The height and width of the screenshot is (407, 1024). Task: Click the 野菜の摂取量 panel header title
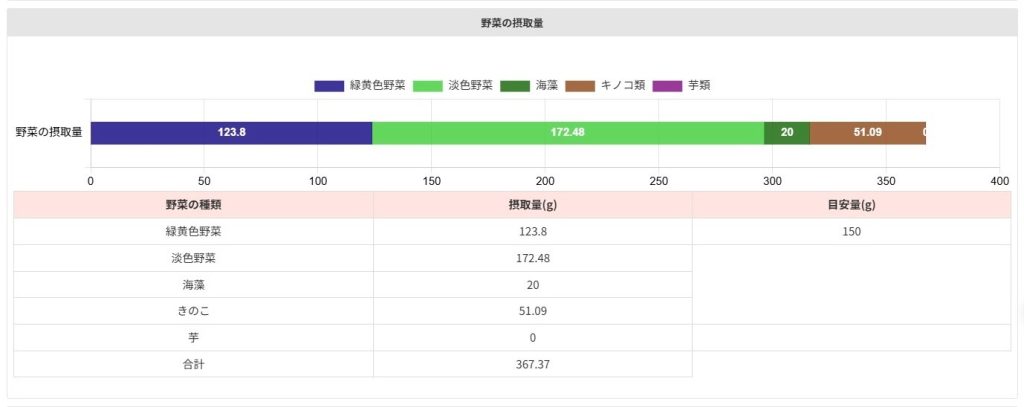tap(512, 22)
